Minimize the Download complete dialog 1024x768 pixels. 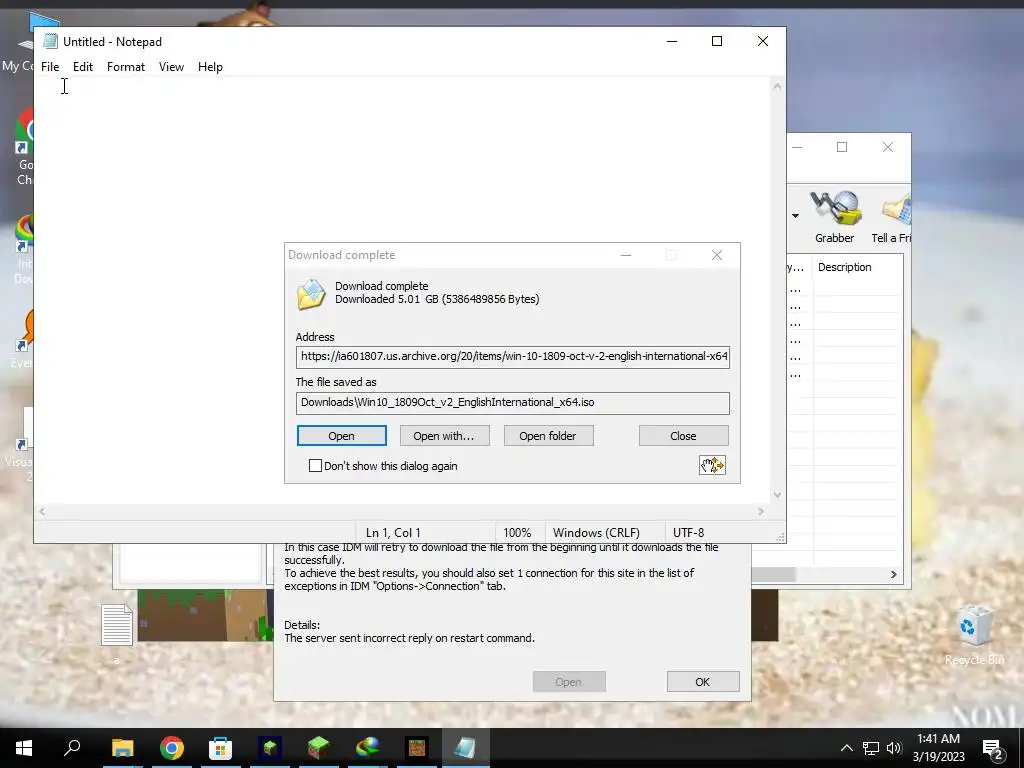point(626,255)
